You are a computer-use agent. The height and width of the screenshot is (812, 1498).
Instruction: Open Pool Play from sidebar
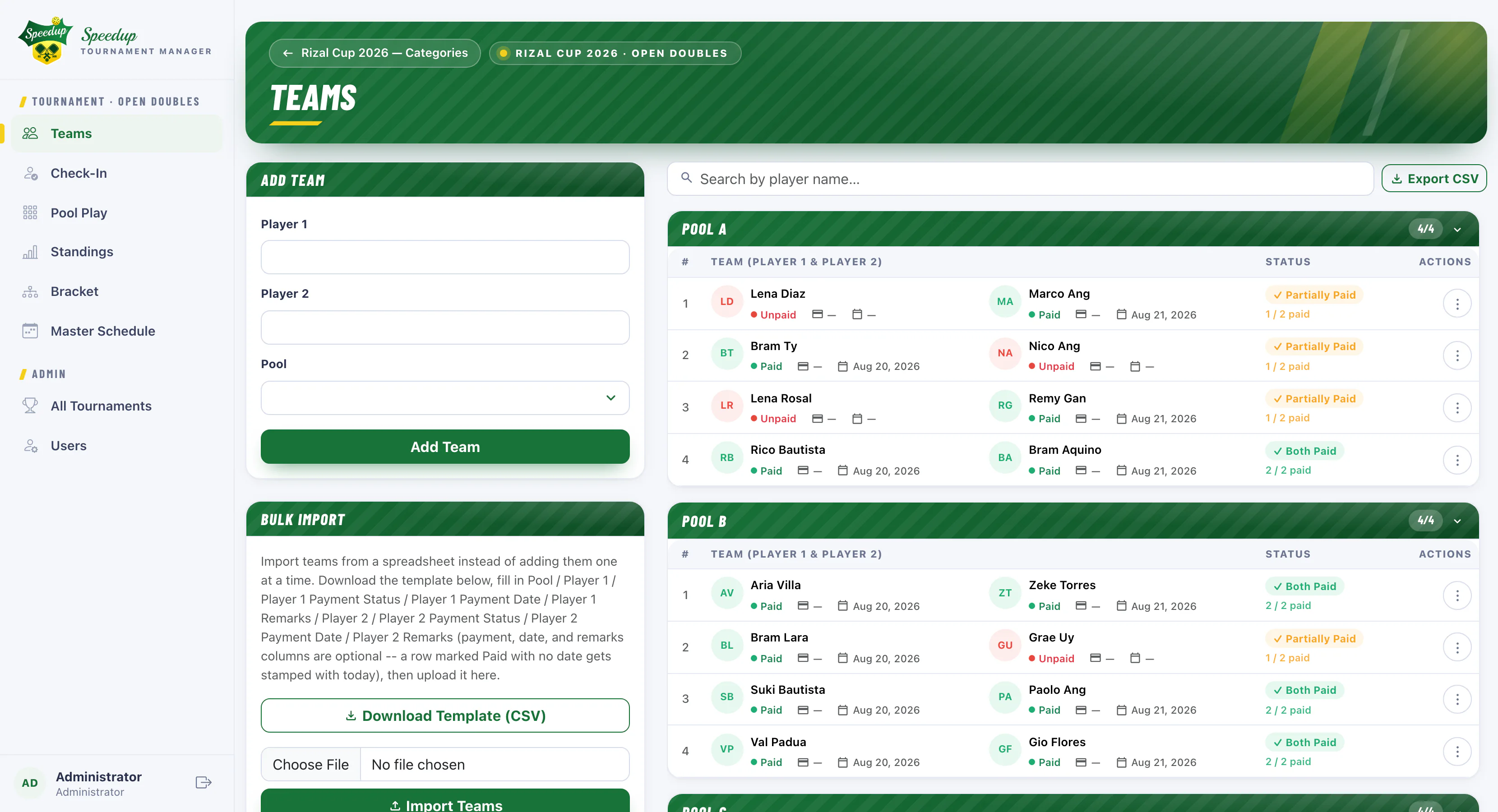coord(116,213)
